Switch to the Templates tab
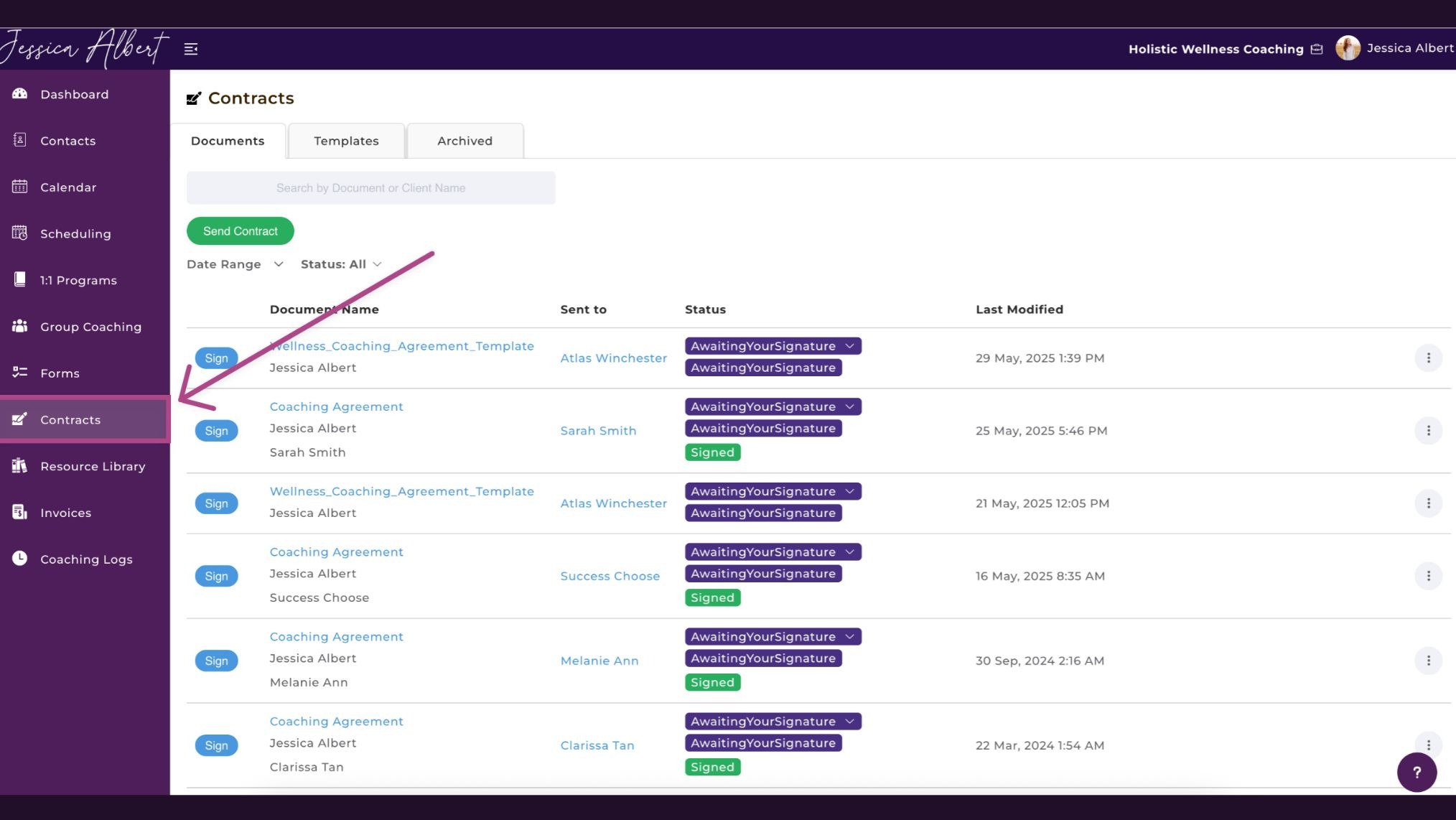The width and height of the screenshot is (1456, 820). coord(346,141)
